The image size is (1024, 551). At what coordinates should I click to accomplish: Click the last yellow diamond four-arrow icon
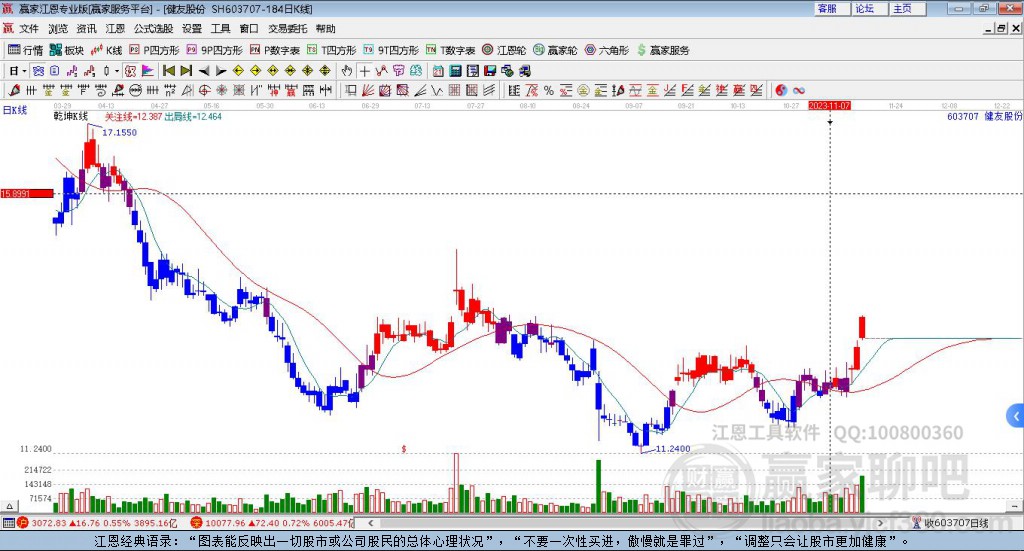pyautogui.click(x=325, y=71)
